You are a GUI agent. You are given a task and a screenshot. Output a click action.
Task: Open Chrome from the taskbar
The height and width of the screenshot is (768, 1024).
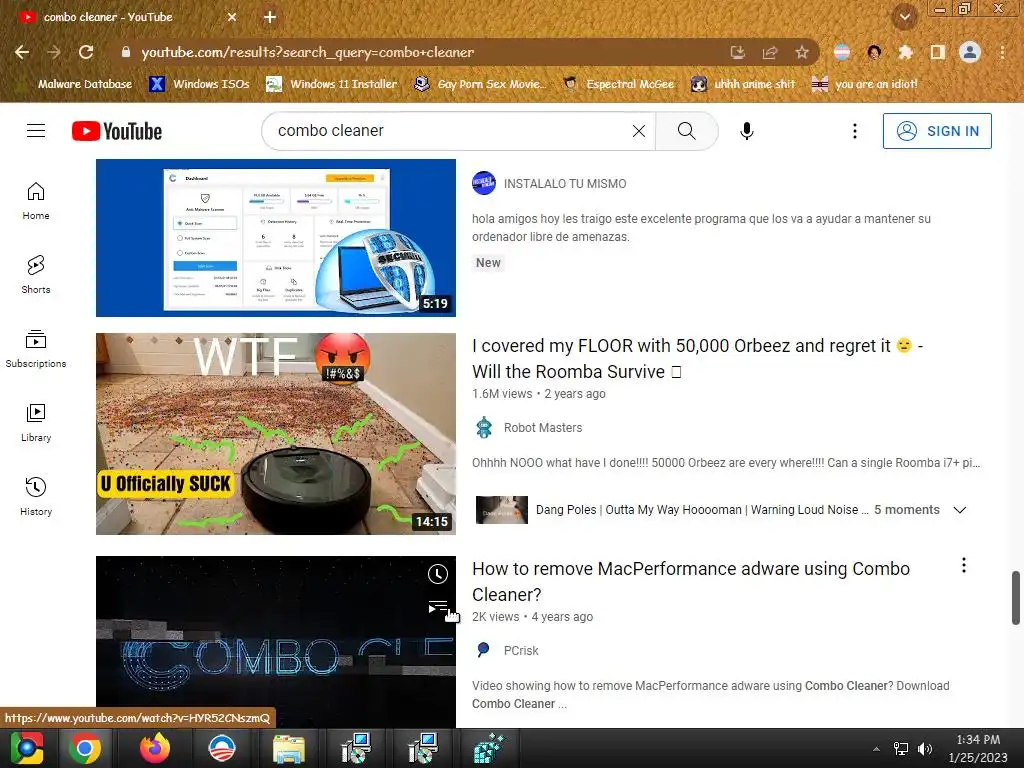pos(85,748)
